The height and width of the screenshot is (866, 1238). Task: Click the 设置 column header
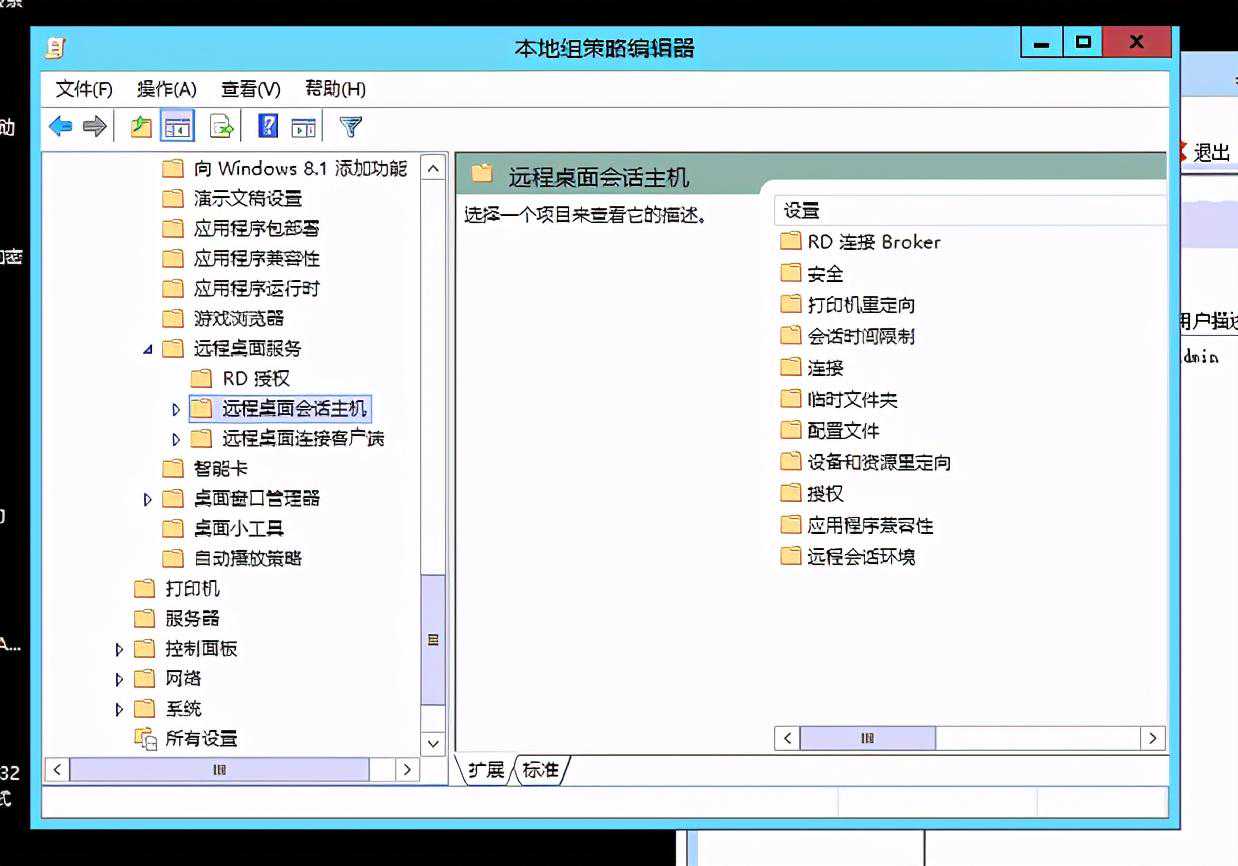pos(802,210)
